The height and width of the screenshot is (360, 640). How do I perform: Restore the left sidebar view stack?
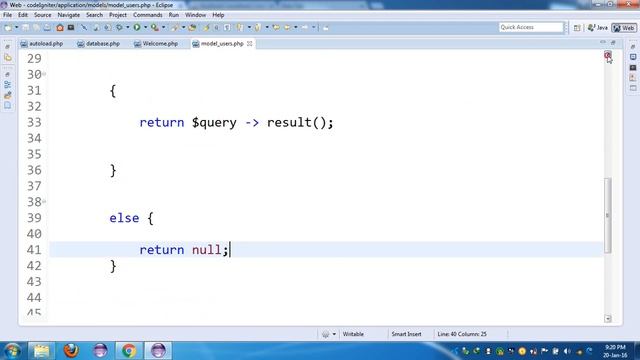[7, 47]
